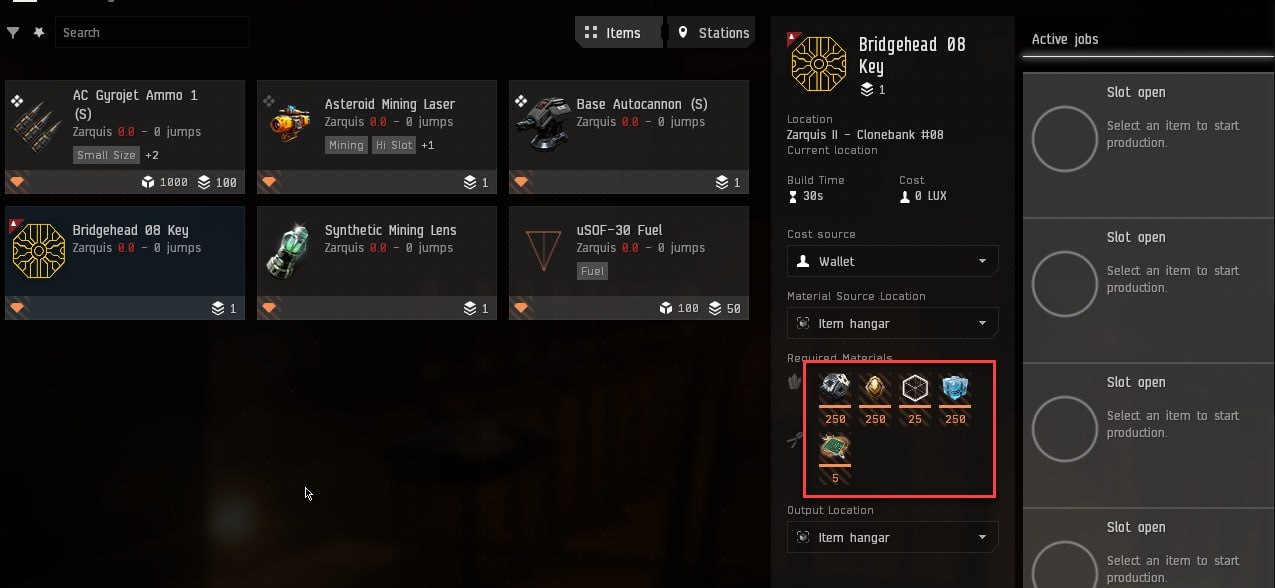Click the Asteroid Mining Laser icon
Viewport: 1275px width, 588px height.
coord(291,124)
